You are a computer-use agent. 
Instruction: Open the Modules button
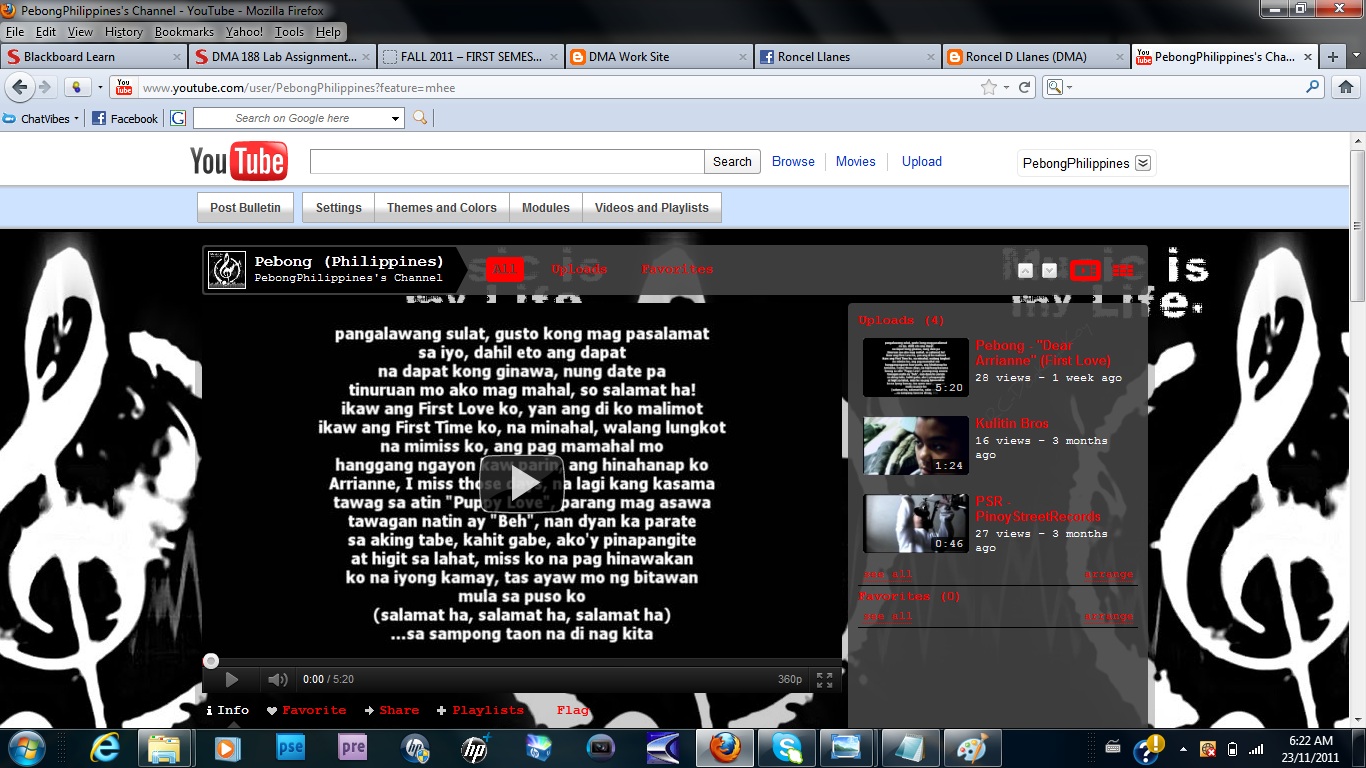click(x=546, y=208)
